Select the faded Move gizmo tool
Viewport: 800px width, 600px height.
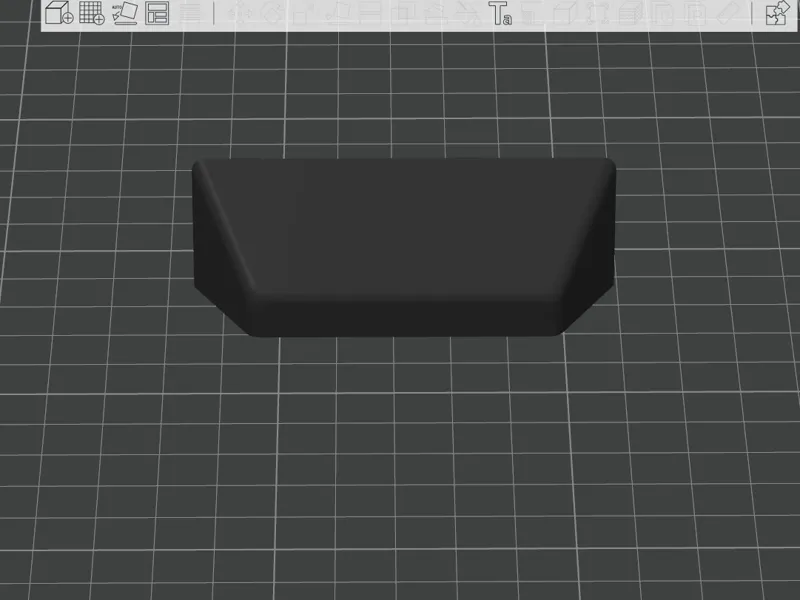[x=239, y=13]
